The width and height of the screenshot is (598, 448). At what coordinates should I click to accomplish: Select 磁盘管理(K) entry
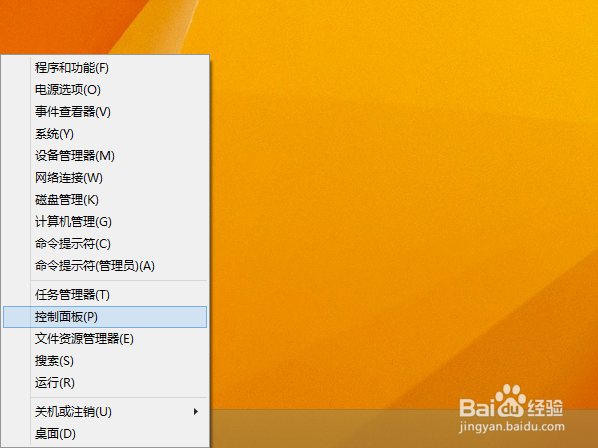105,200
